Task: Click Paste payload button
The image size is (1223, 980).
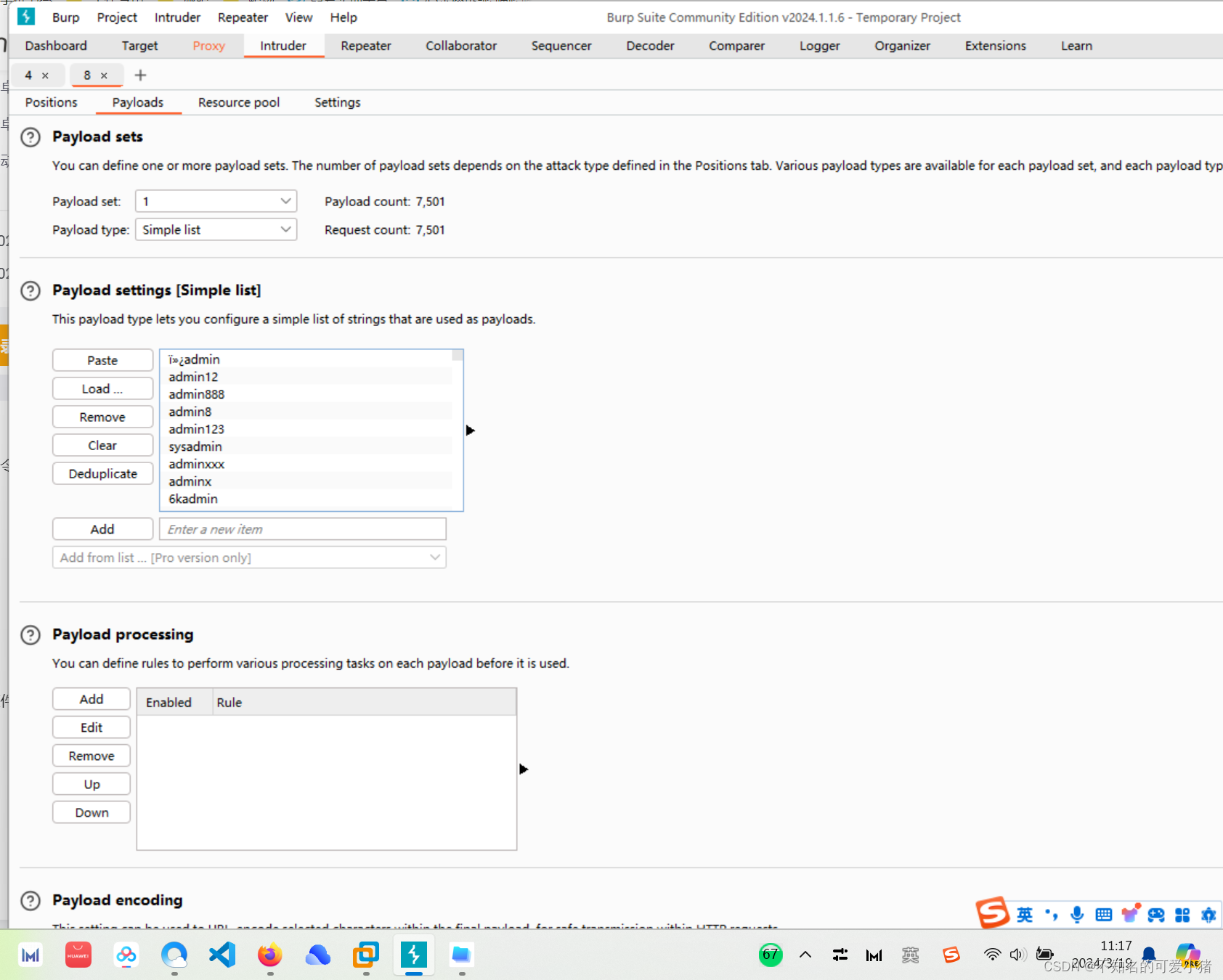Action: pos(102,360)
